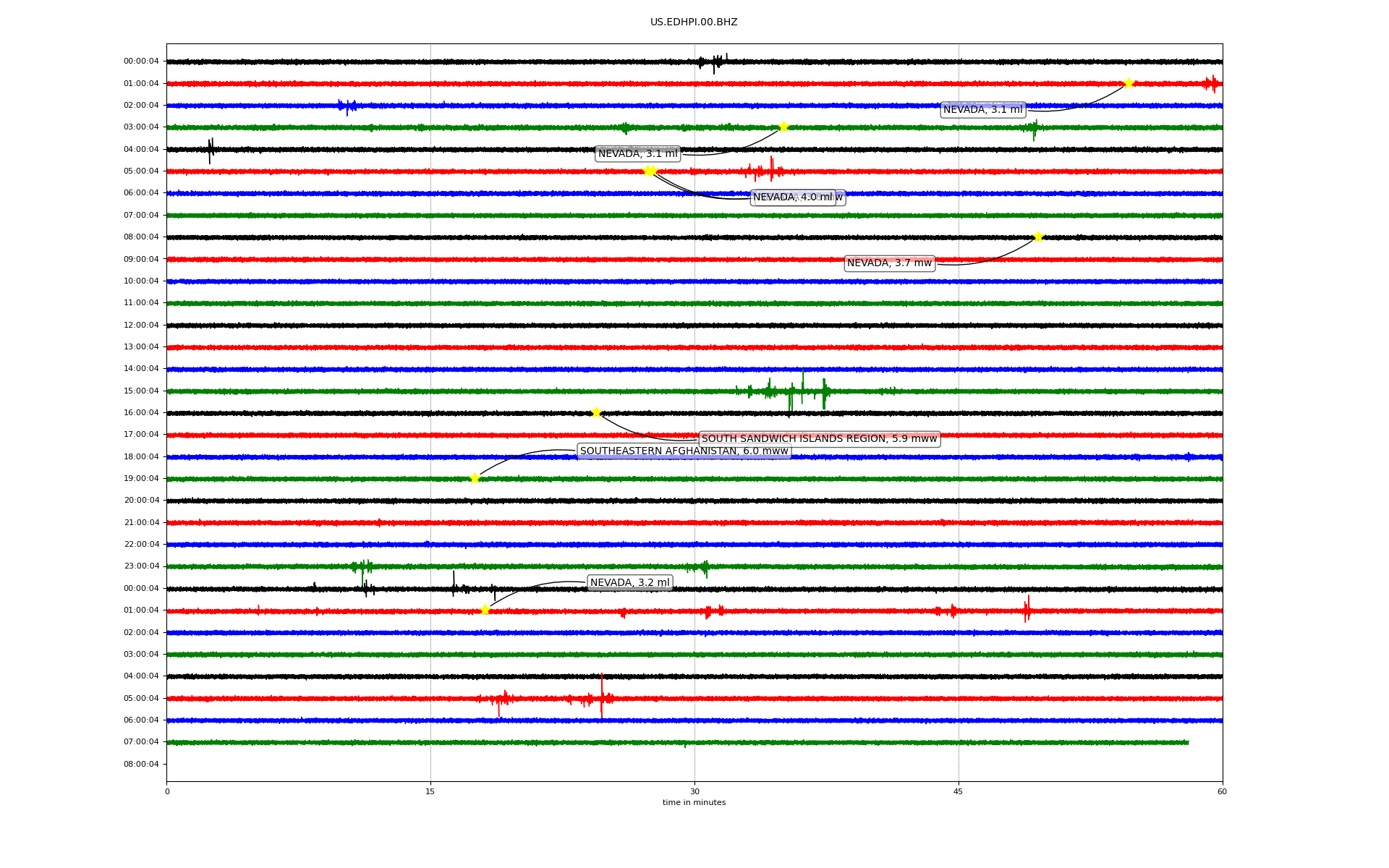This screenshot has height=868, width=1389.
Task: Select the NEVADA, 3.7 mw annotation label
Action: pyautogui.click(x=889, y=263)
